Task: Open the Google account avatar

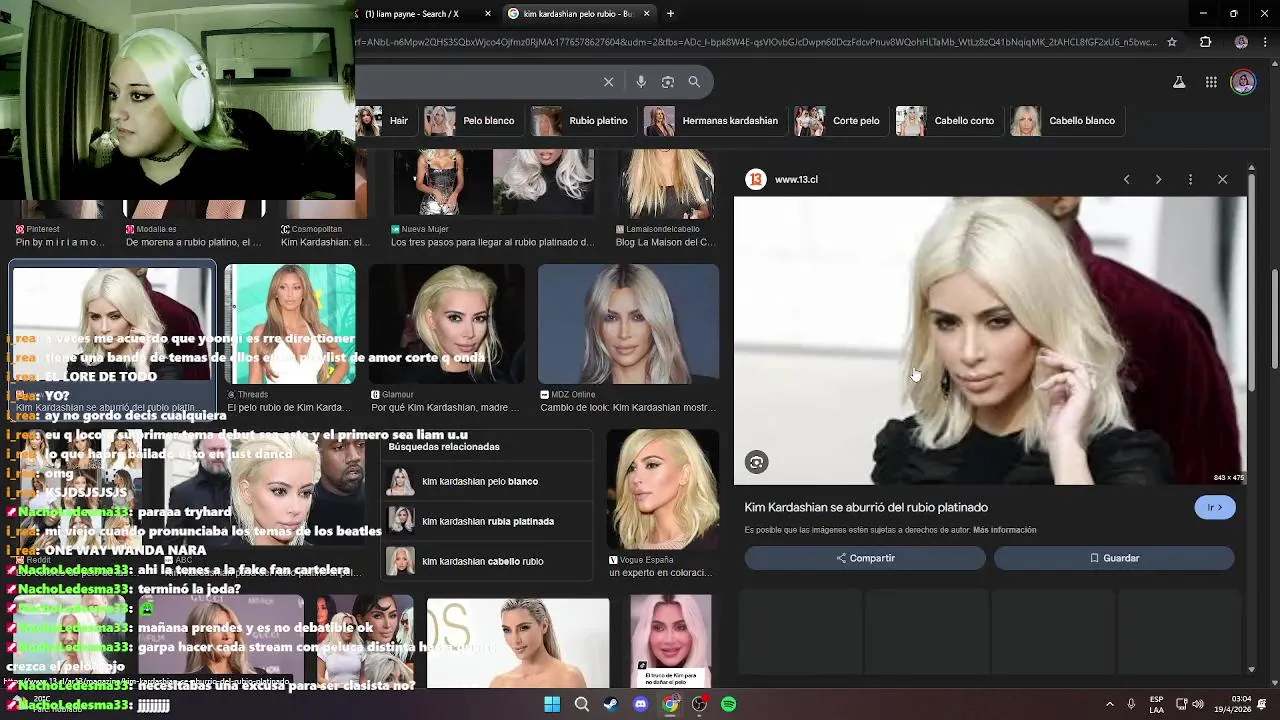Action: click(x=1243, y=82)
